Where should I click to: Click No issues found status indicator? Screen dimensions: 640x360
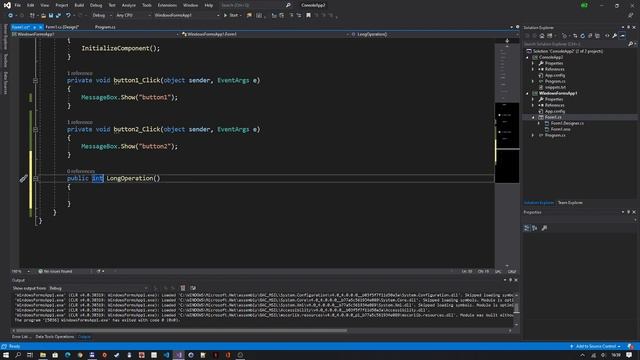click(55, 271)
